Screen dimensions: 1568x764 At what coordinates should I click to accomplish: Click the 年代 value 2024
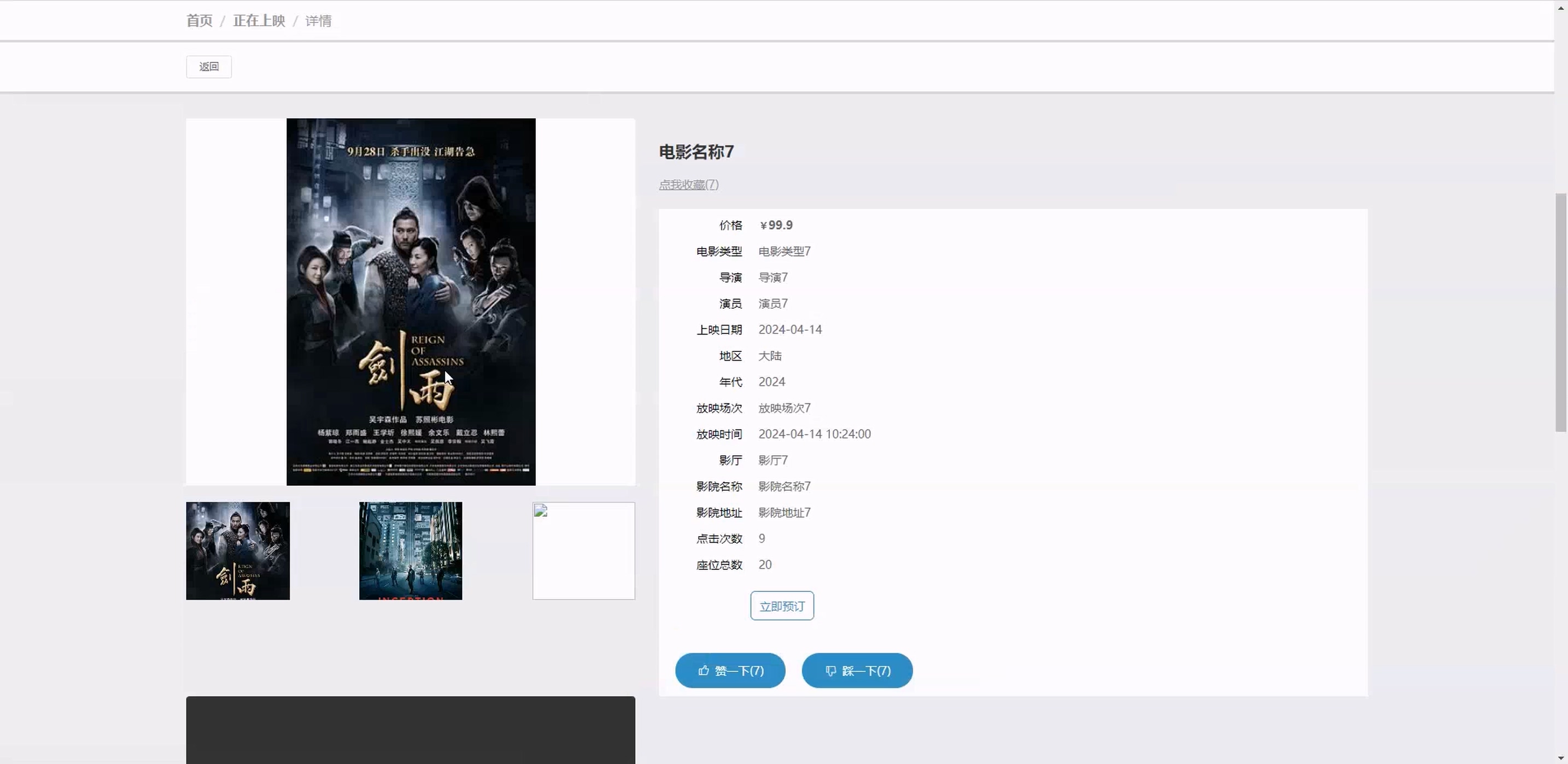(x=772, y=382)
